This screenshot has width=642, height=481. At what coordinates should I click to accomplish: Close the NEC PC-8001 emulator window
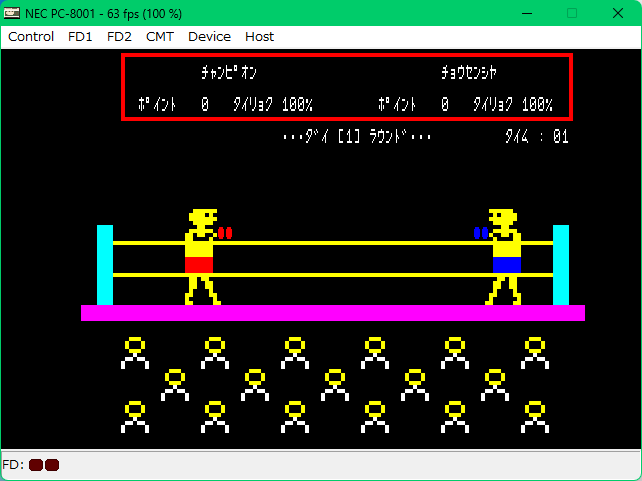(618, 13)
